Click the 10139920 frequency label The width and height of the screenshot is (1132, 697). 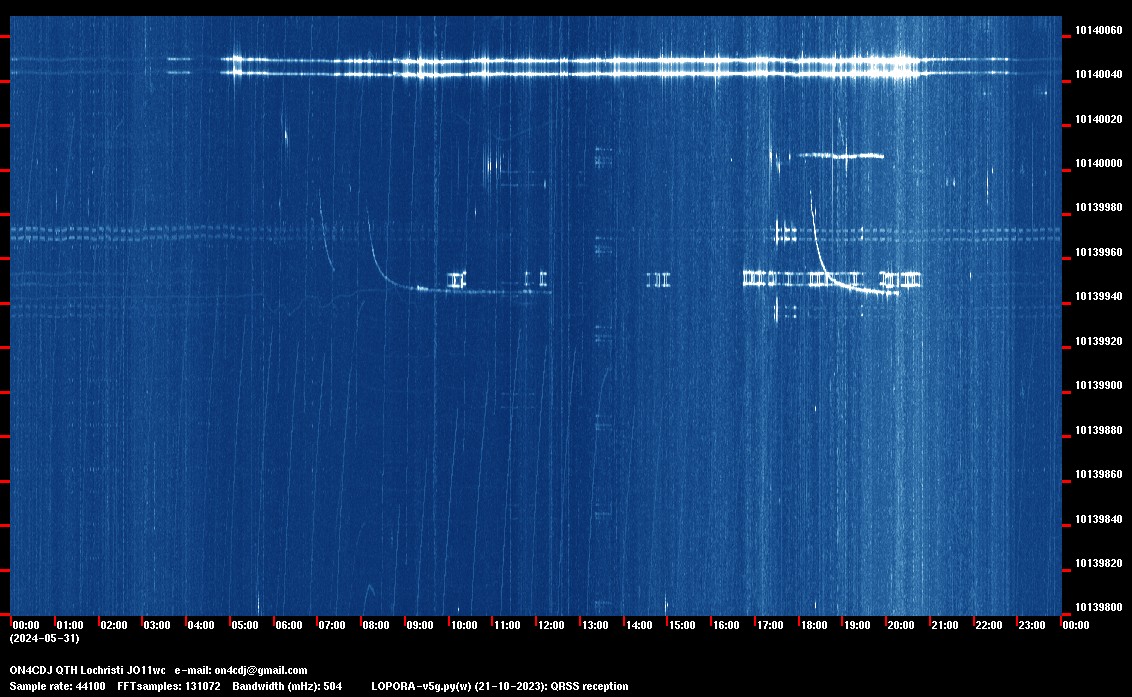click(x=1099, y=341)
